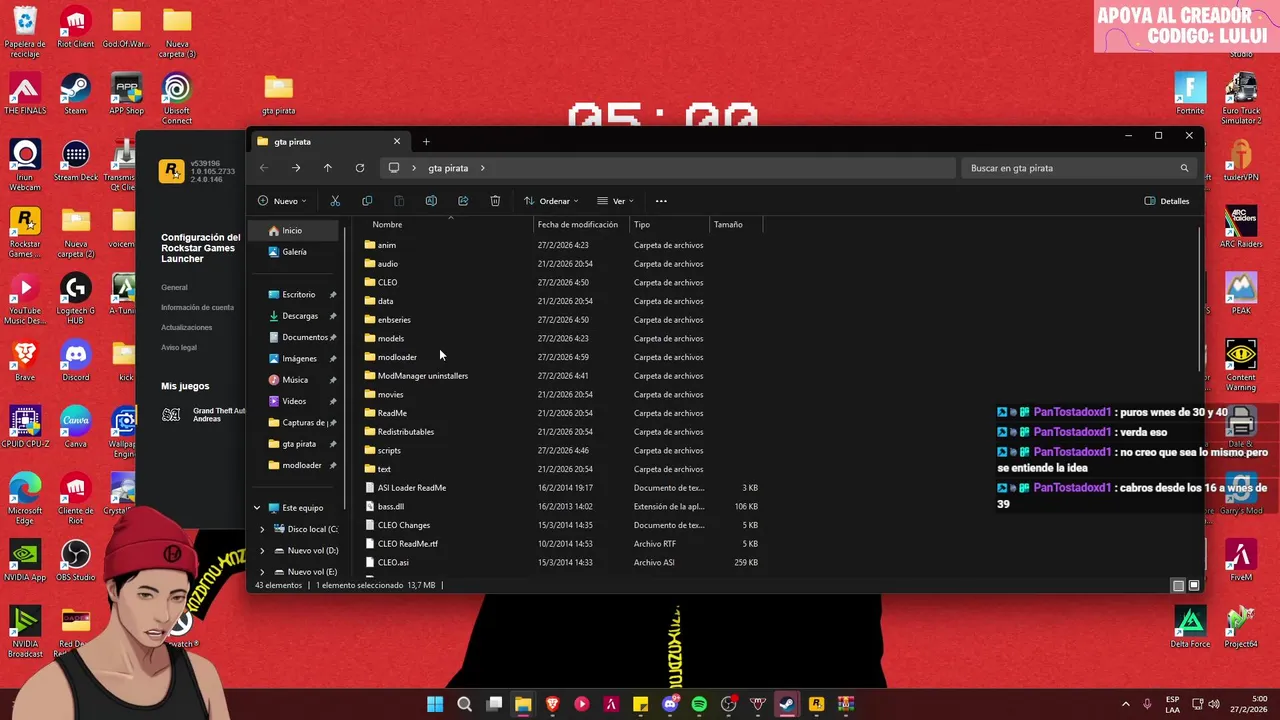This screenshot has height=720, width=1280.
Task: Open the Nuevo dropdown
Action: pyautogui.click(x=282, y=201)
